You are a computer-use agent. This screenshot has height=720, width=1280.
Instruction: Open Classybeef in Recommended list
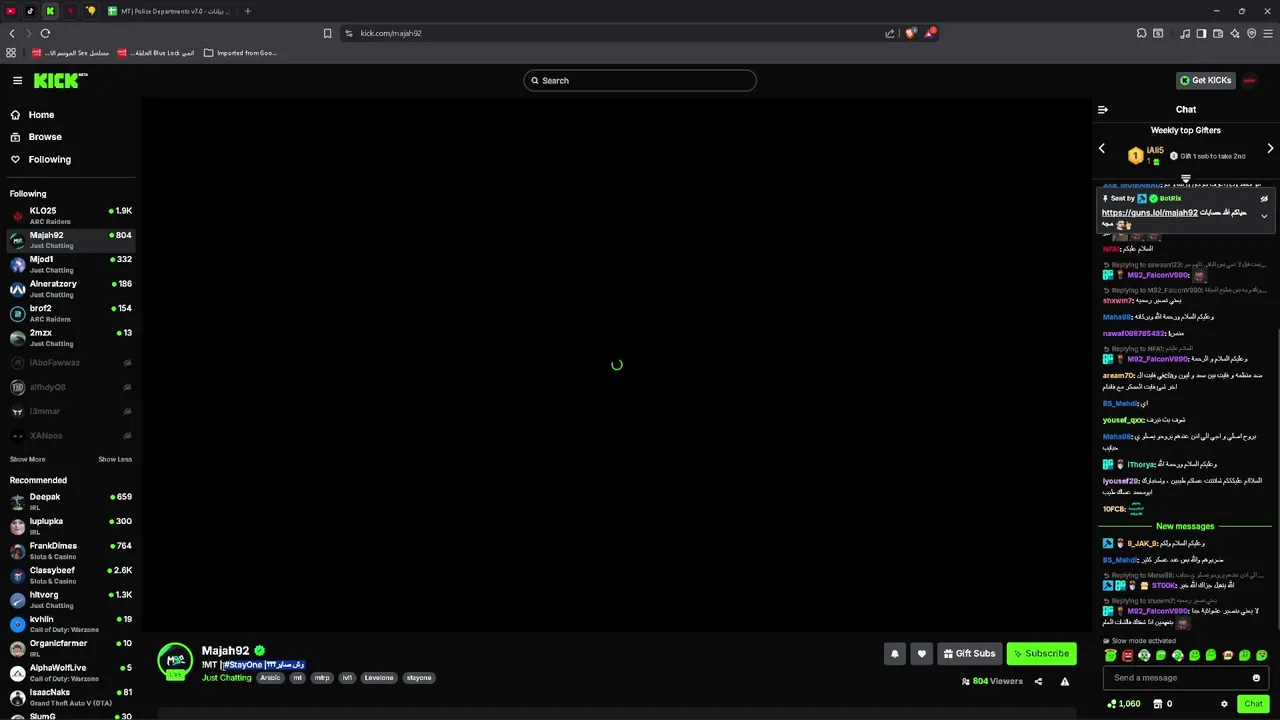70,575
